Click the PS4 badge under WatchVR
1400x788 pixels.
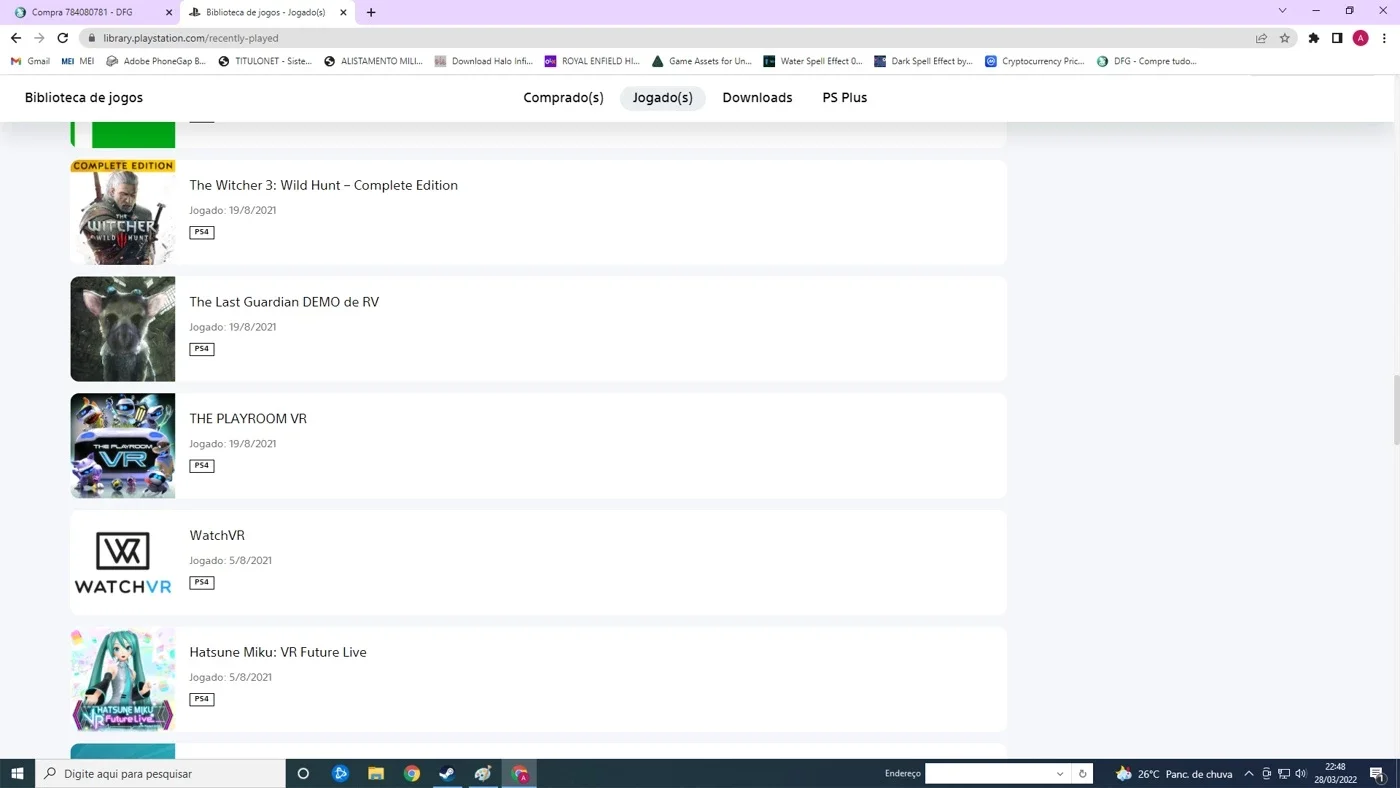[202, 582]
